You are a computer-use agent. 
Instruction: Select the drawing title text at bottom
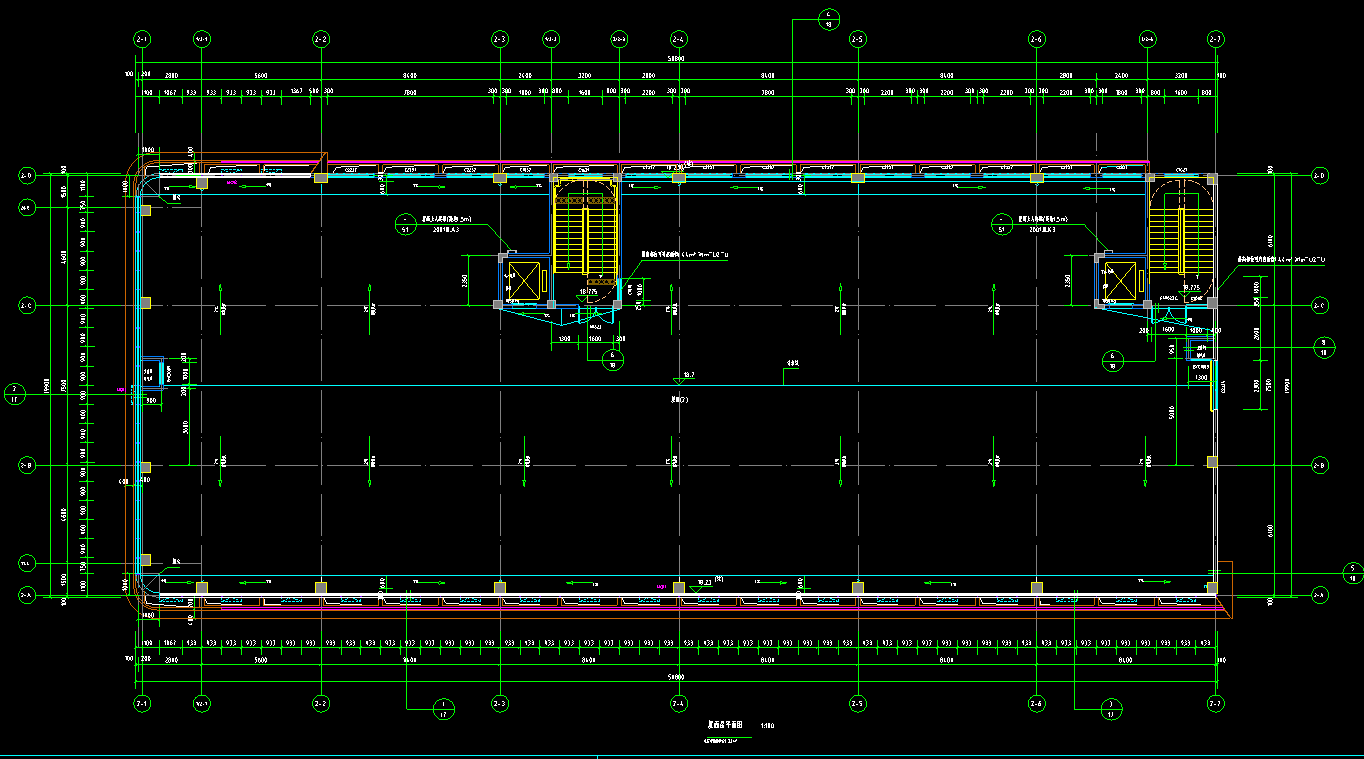[720, 726]
